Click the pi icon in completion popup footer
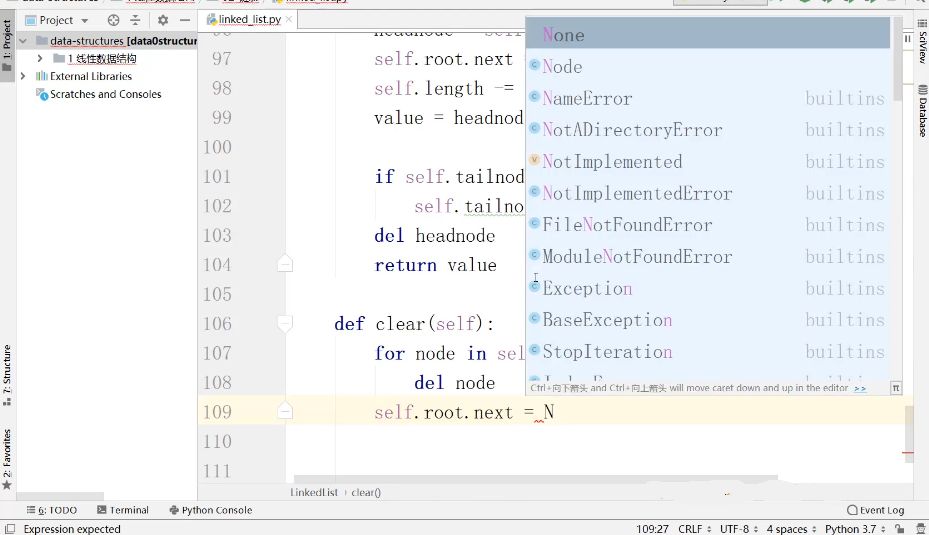The image size is (929, 535). (x=895, y=388)
